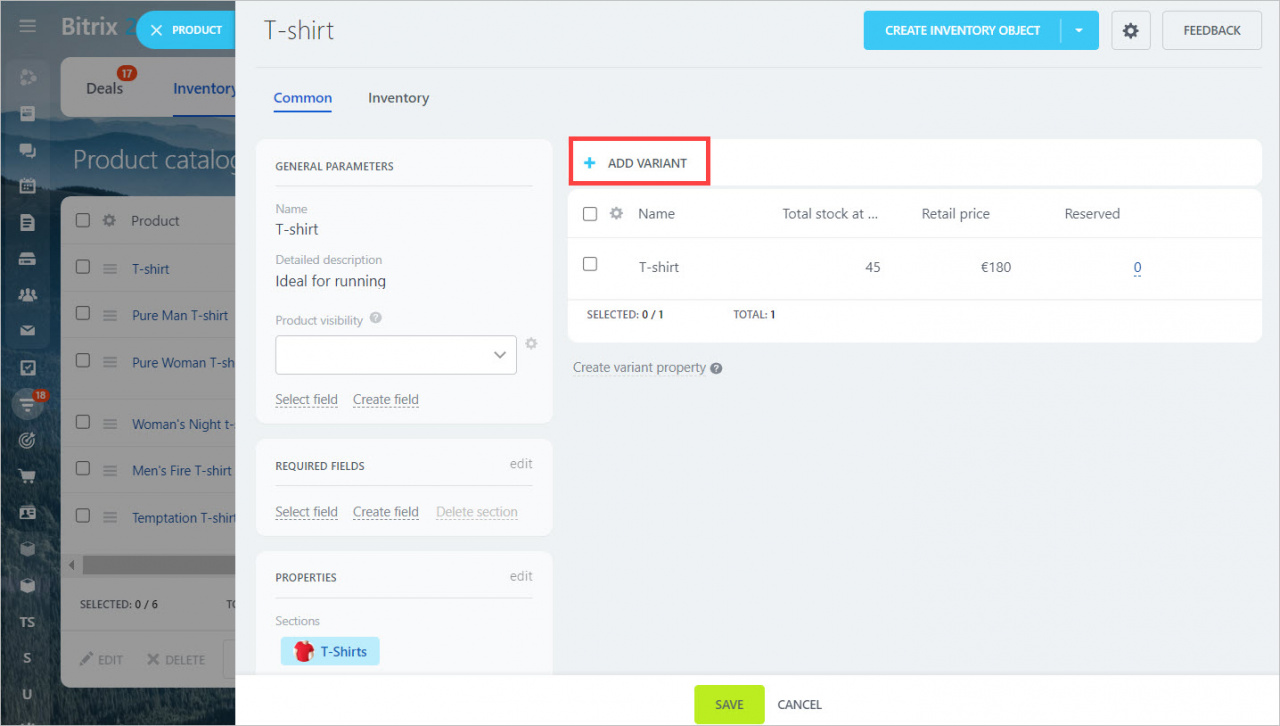Open product catalog grid settings gear
The height and width of the screenshot is (726, 1280).
110,221
